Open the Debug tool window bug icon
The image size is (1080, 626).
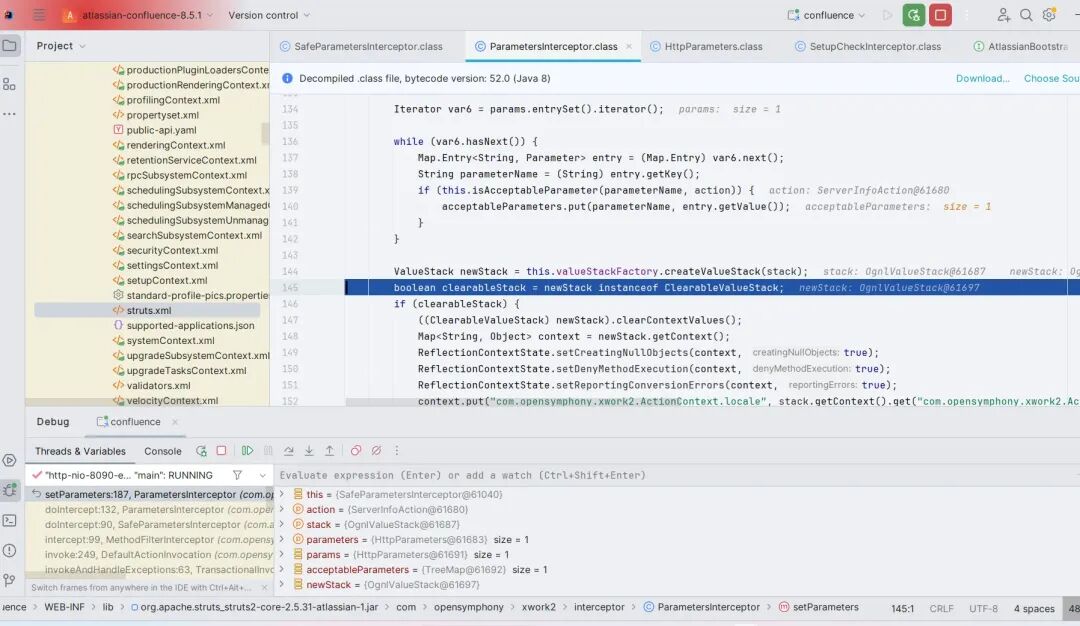10,490
